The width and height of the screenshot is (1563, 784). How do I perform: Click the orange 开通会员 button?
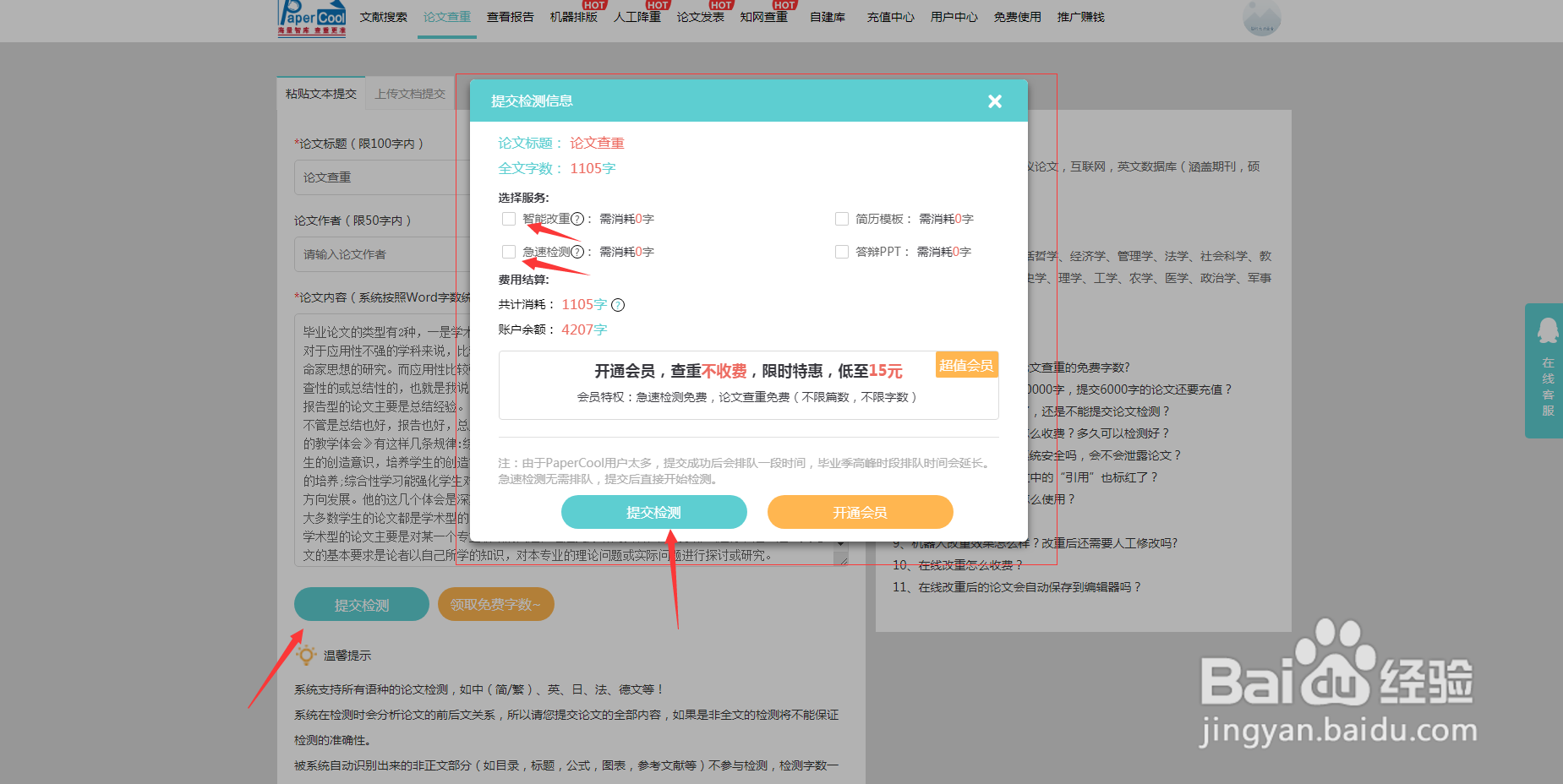tap(861, 512)
